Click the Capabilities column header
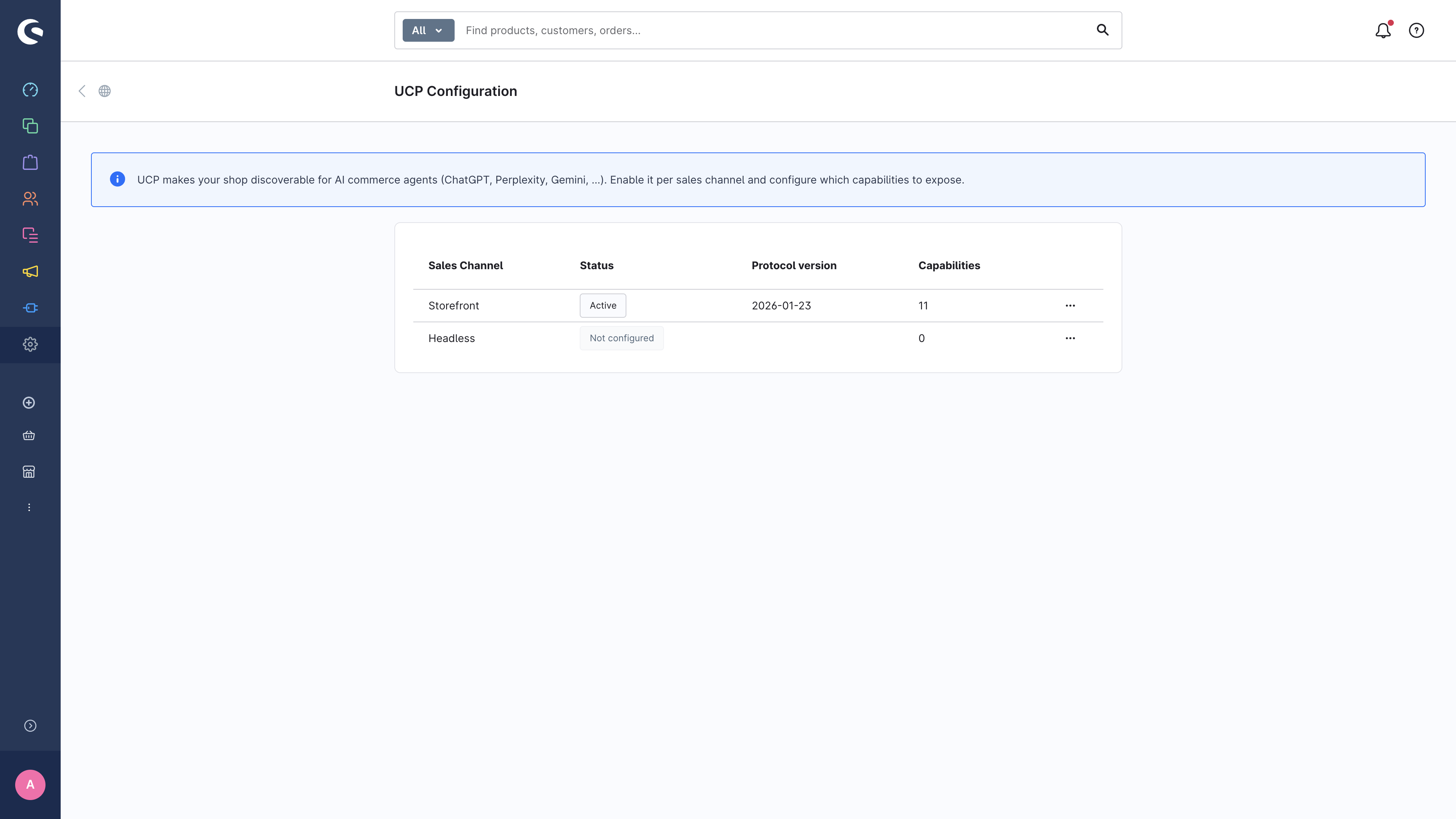The width and height of the screenshot is (1456, 819). 949,266
